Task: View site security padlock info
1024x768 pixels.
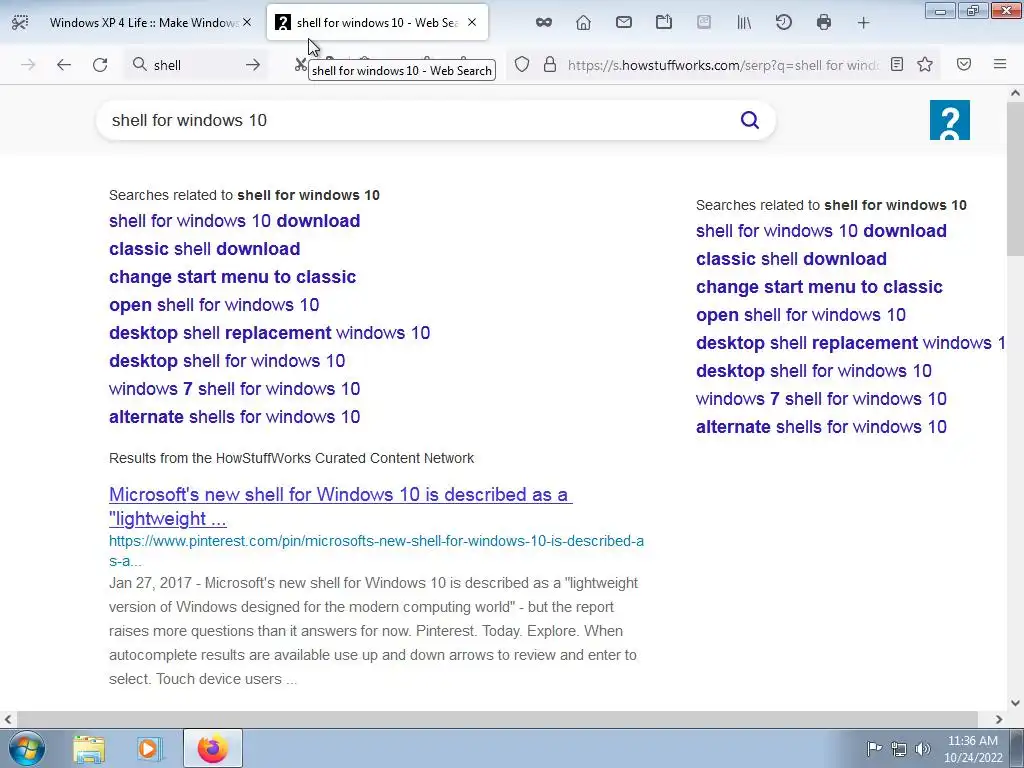Action: (550, 65)
